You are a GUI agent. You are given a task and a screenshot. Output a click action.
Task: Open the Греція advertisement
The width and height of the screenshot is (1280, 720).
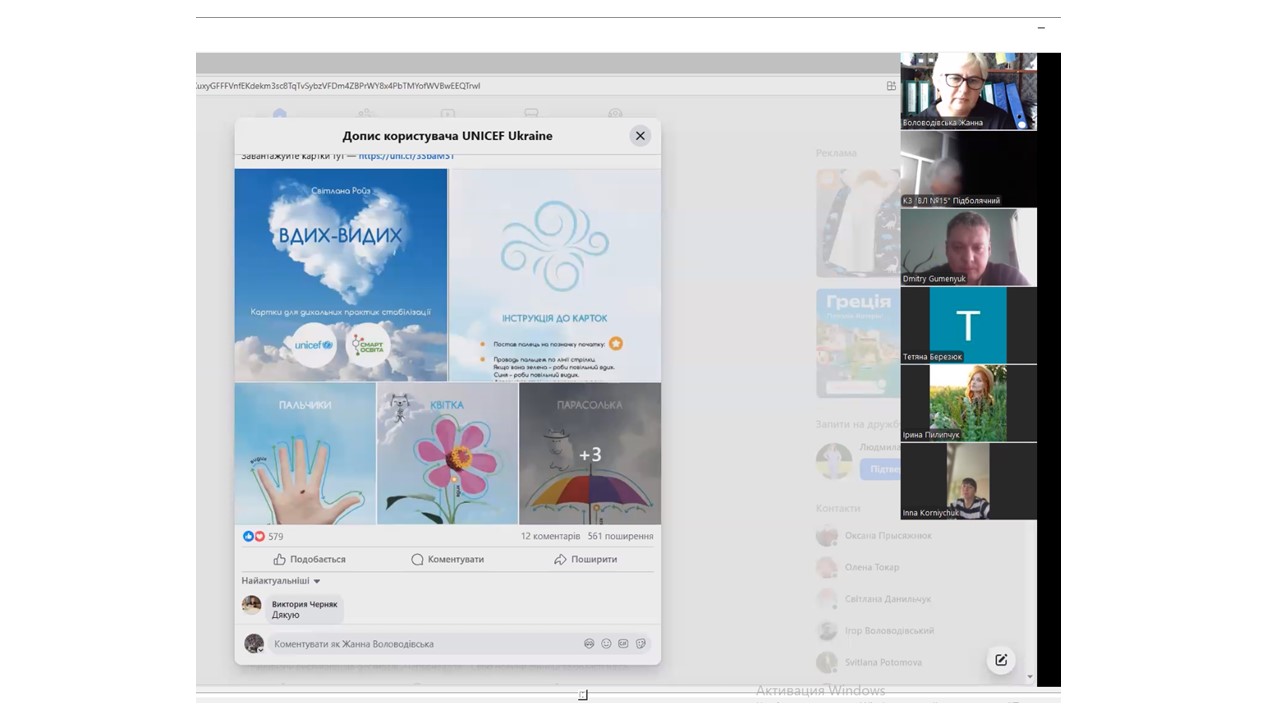[857, 343]
